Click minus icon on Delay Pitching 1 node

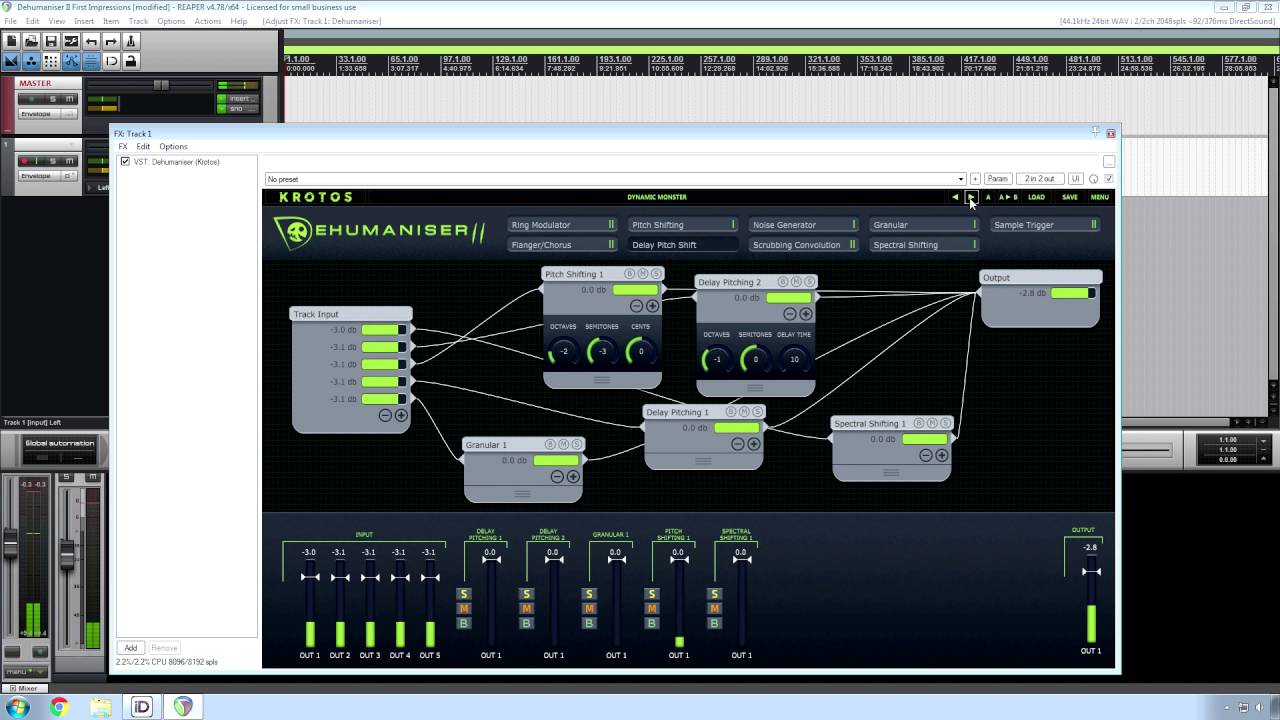point(737,444)
